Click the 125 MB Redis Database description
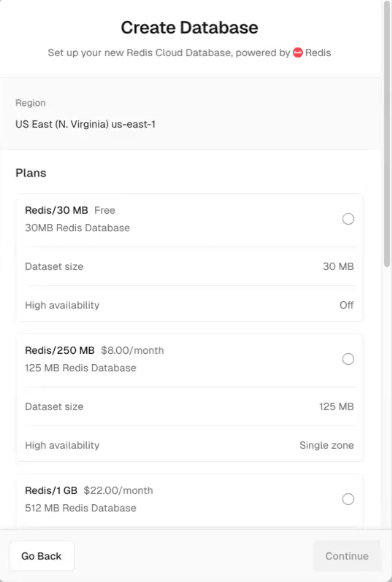Screen dimensions: 392x582 pos(81,368)
